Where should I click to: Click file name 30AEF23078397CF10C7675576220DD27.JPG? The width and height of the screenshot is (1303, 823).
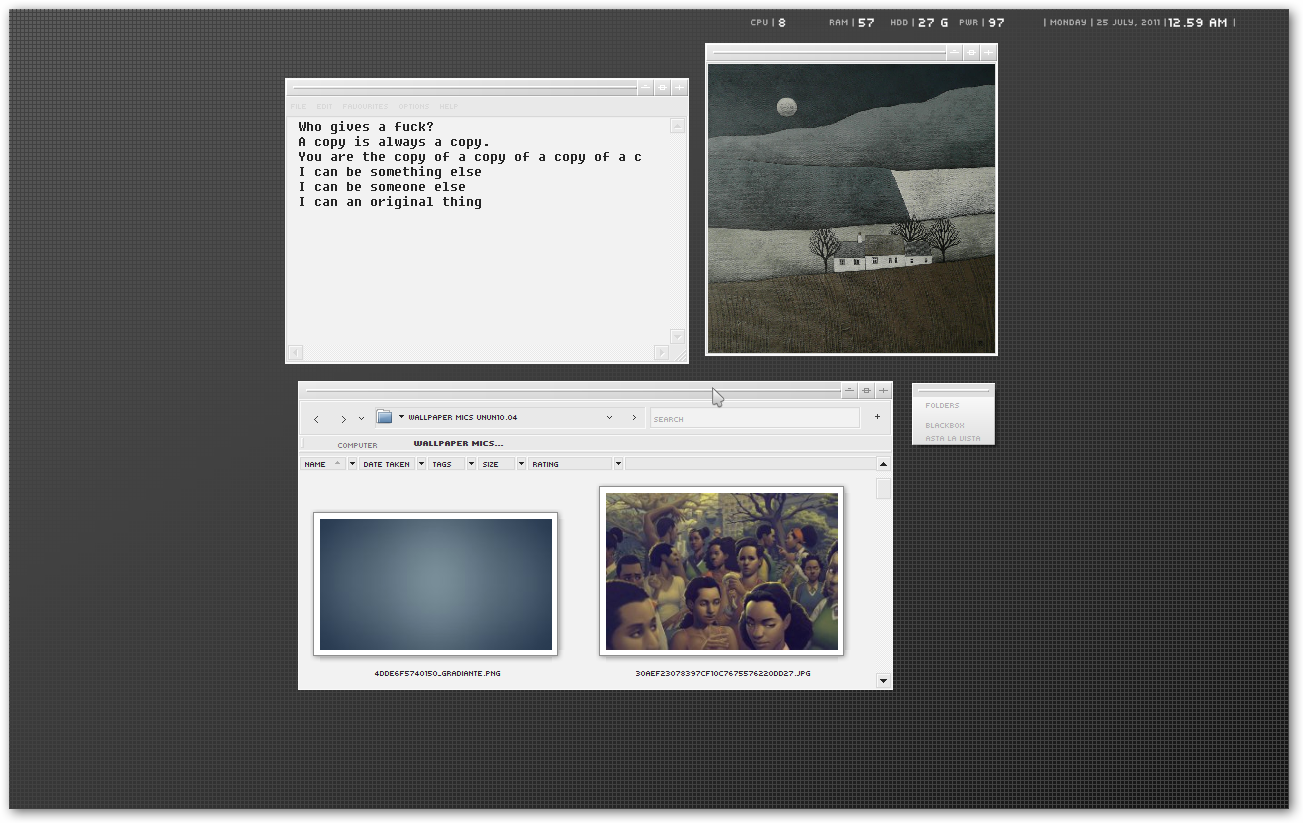pos(722,673)
